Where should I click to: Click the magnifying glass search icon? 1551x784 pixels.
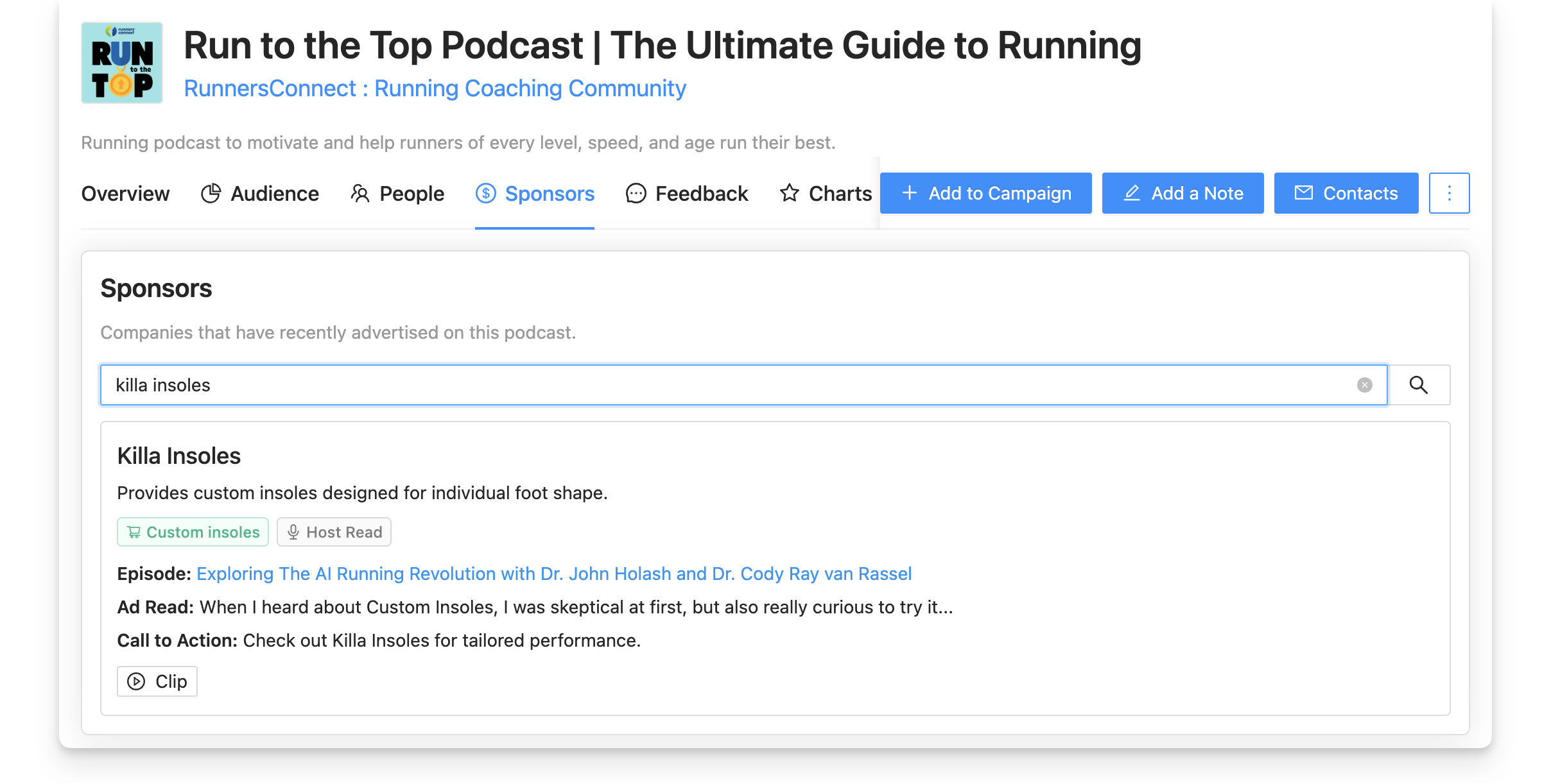click(x=1419, y=385)
